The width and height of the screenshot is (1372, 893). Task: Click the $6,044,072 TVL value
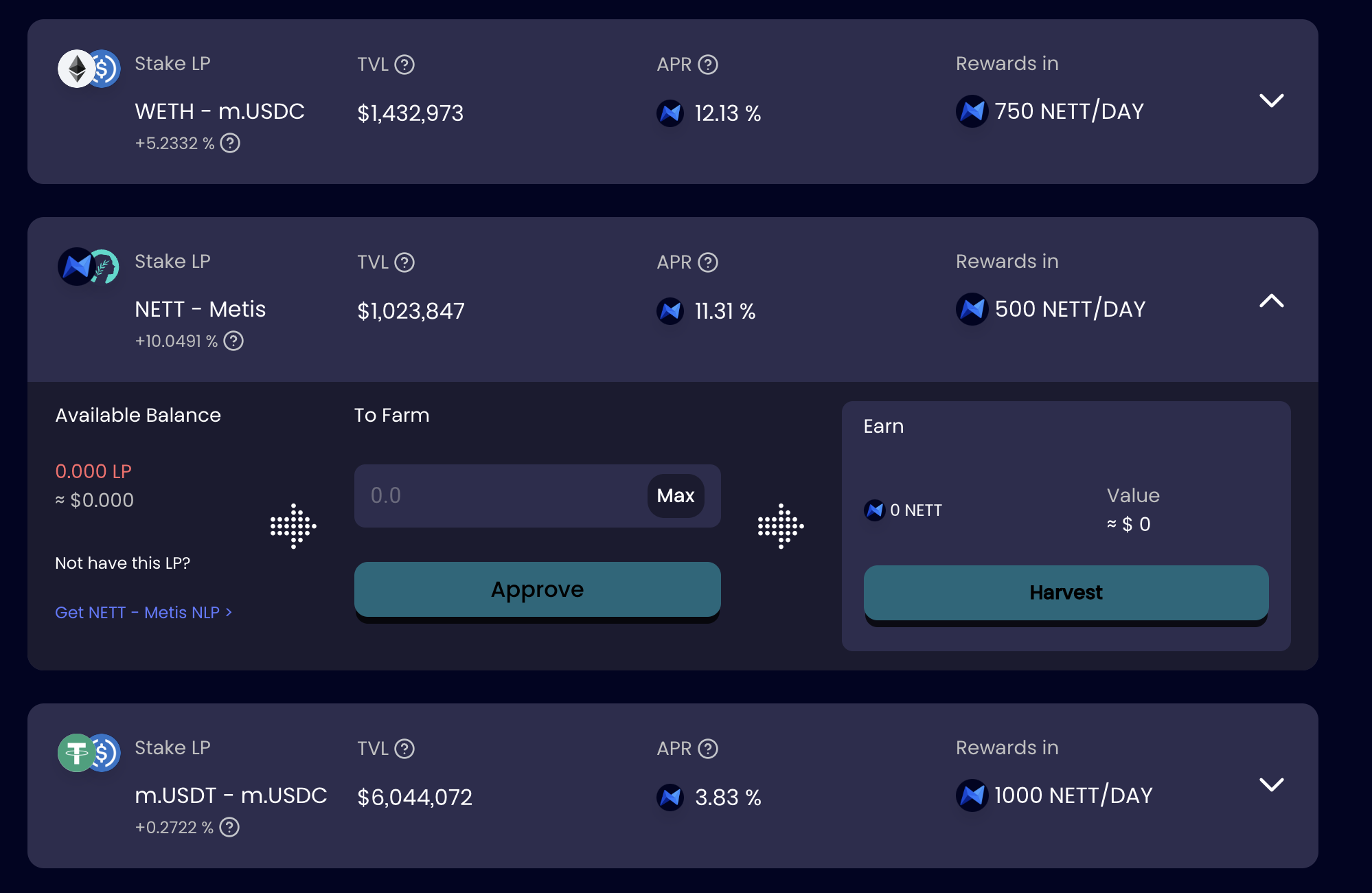coord(415,798)
